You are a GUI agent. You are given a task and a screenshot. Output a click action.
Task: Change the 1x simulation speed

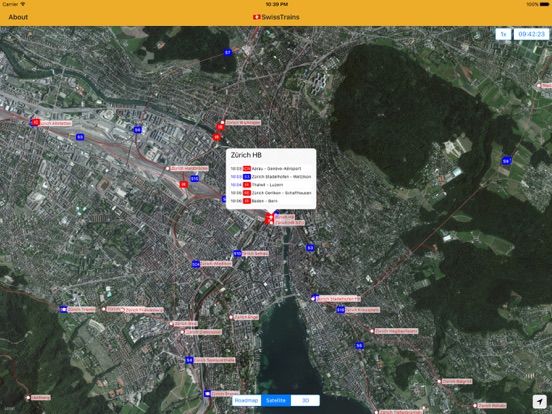tap(503, 34)
